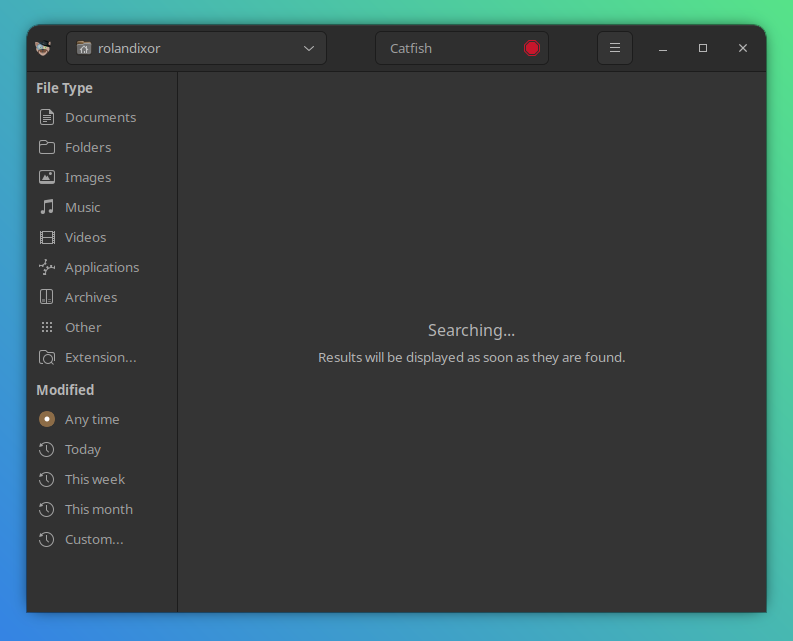Viewport: 793px width, 641px height.
Task: Select the Folders filter icon
Action: 47,147
